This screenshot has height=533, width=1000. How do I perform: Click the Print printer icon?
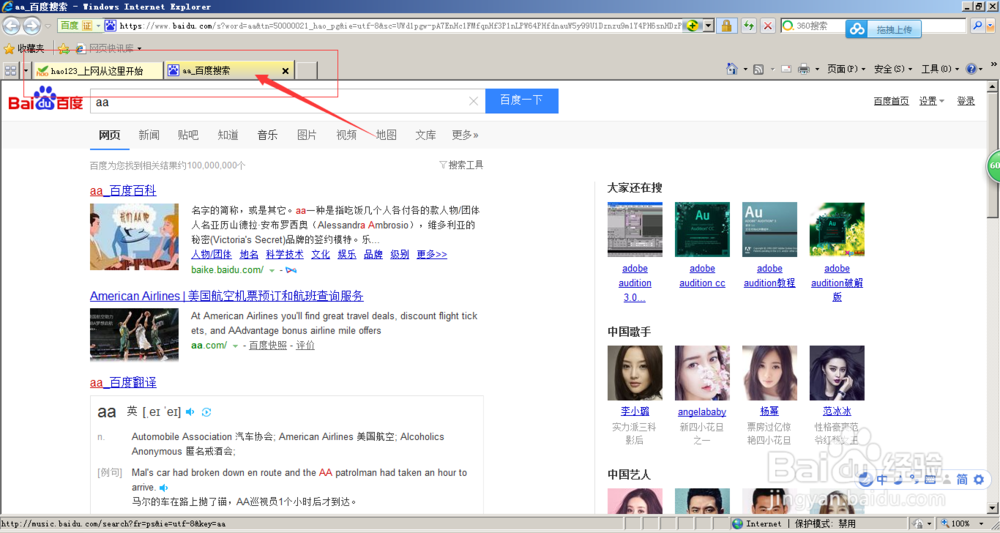804,69
